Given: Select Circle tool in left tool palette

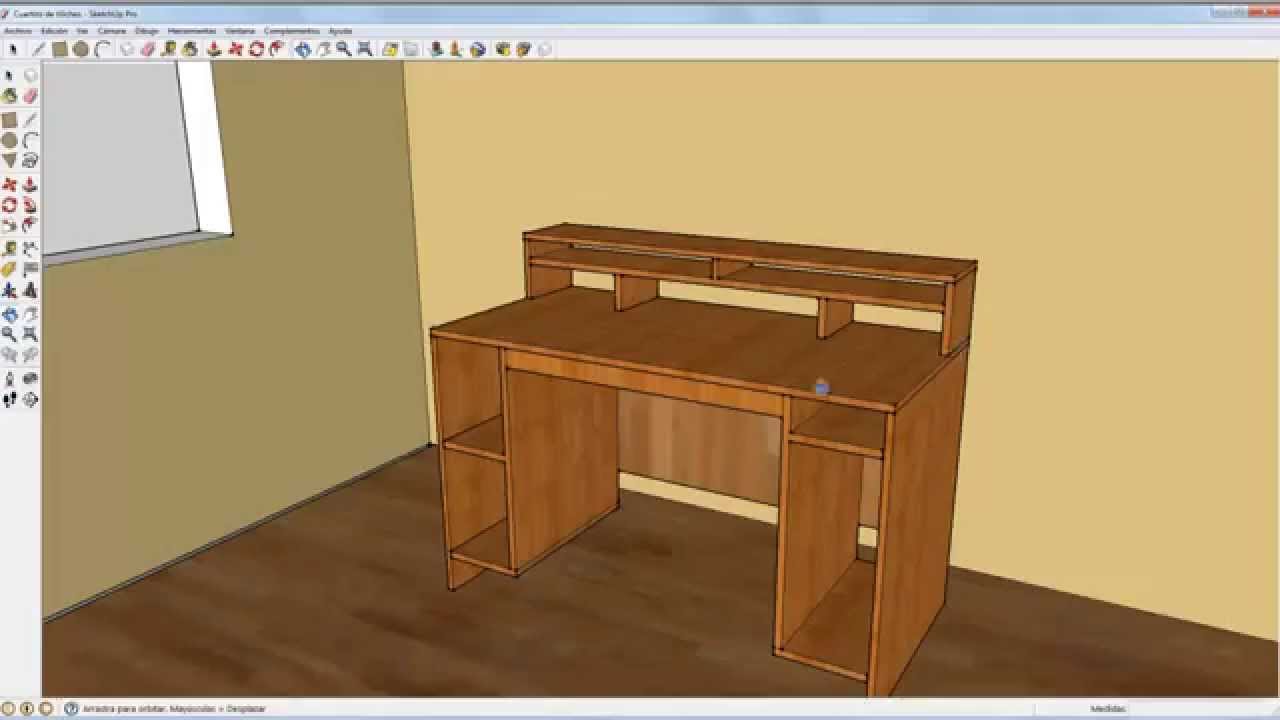Looking at the screenshot, I should pos(9,140).
